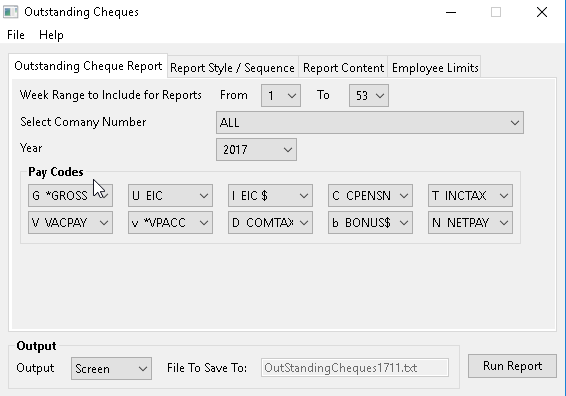Click the File To Save To field
The image size is (566, 396).
coord(355,368)
